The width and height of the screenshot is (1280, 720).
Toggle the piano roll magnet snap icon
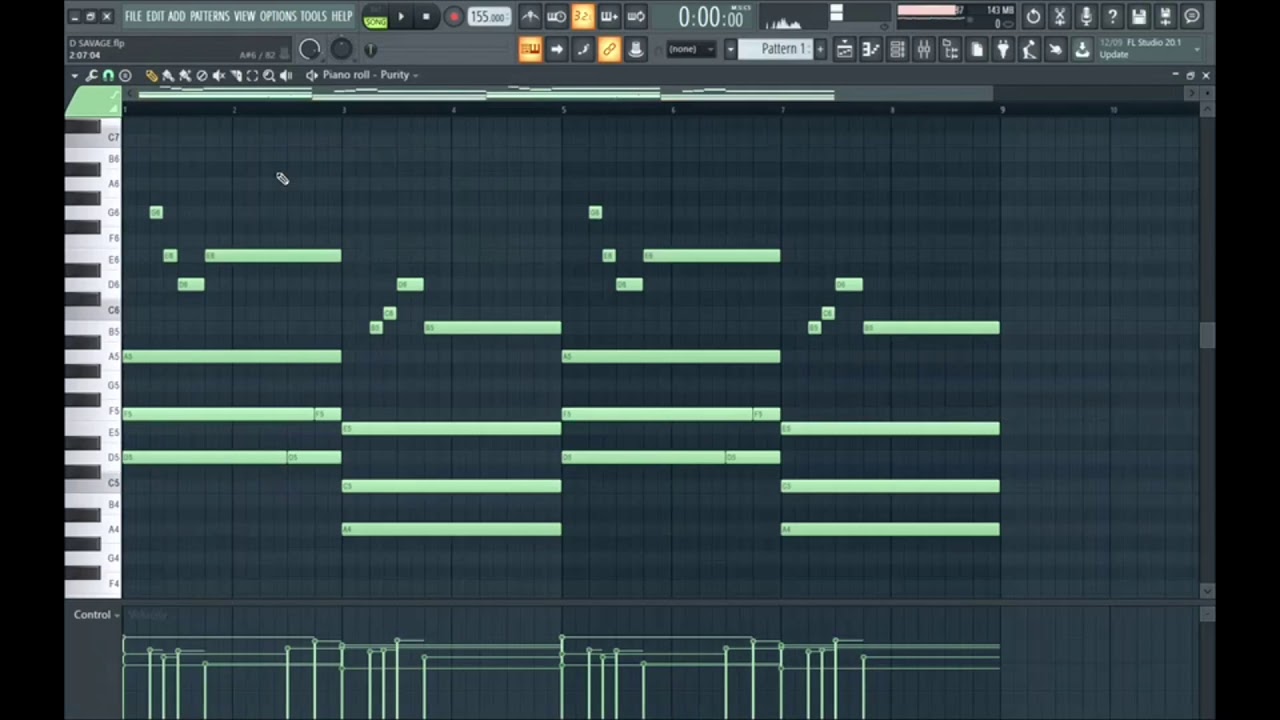pos(108,76)
